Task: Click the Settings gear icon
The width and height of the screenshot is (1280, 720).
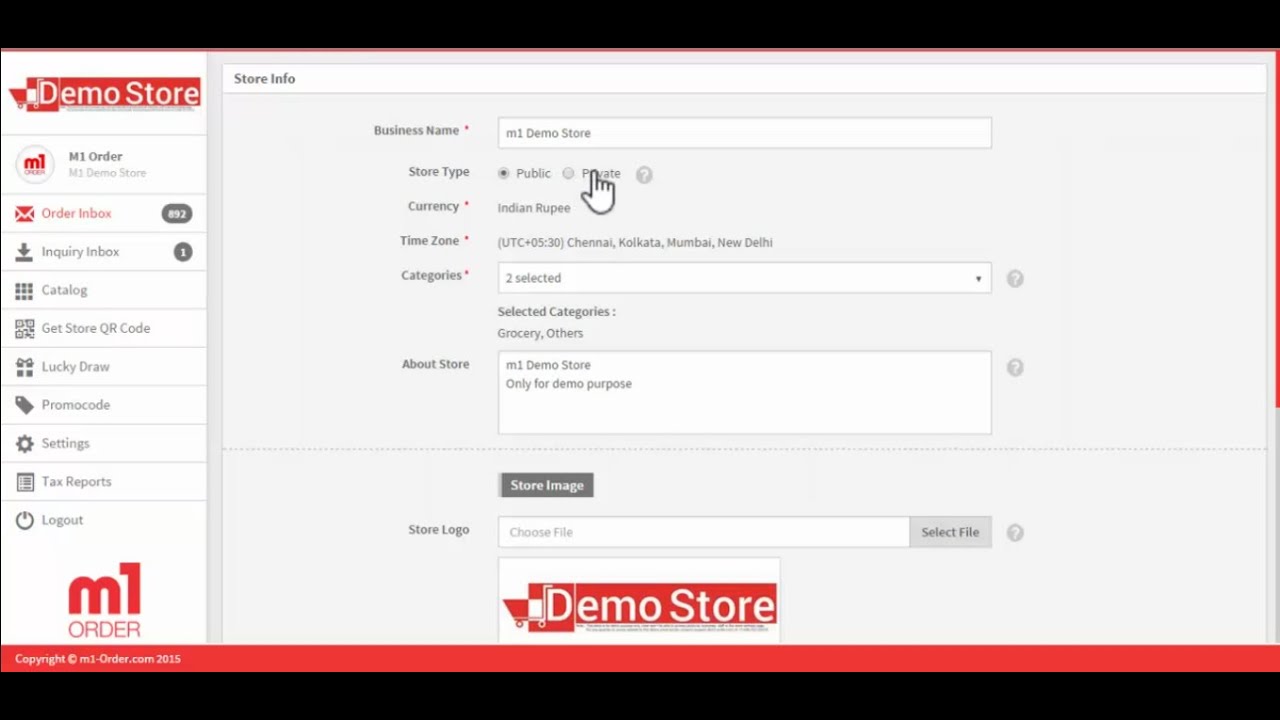Action: pyautogui.click(x=24, y=443)
